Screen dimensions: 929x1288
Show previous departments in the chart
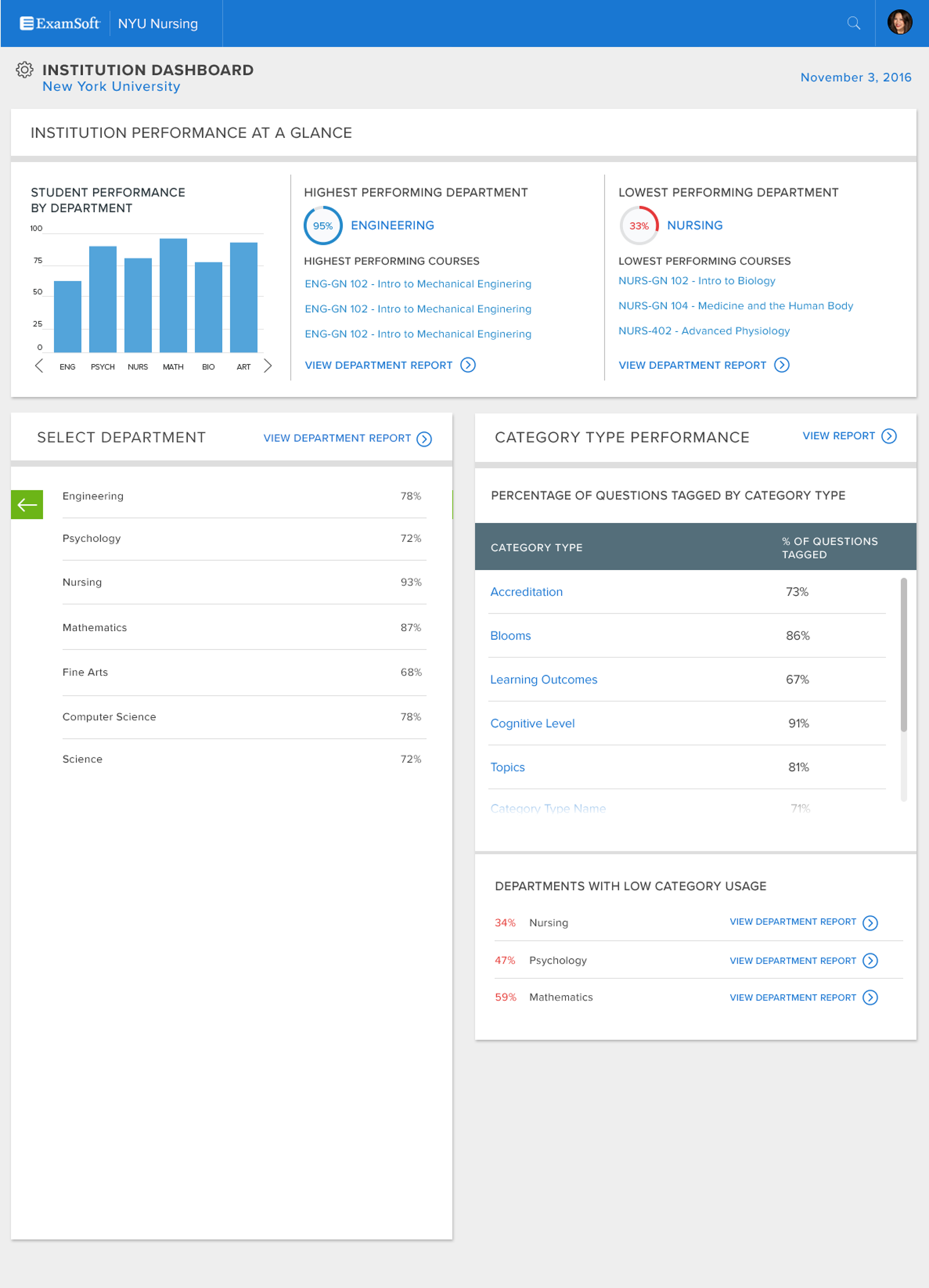click(x=39, y=366)
